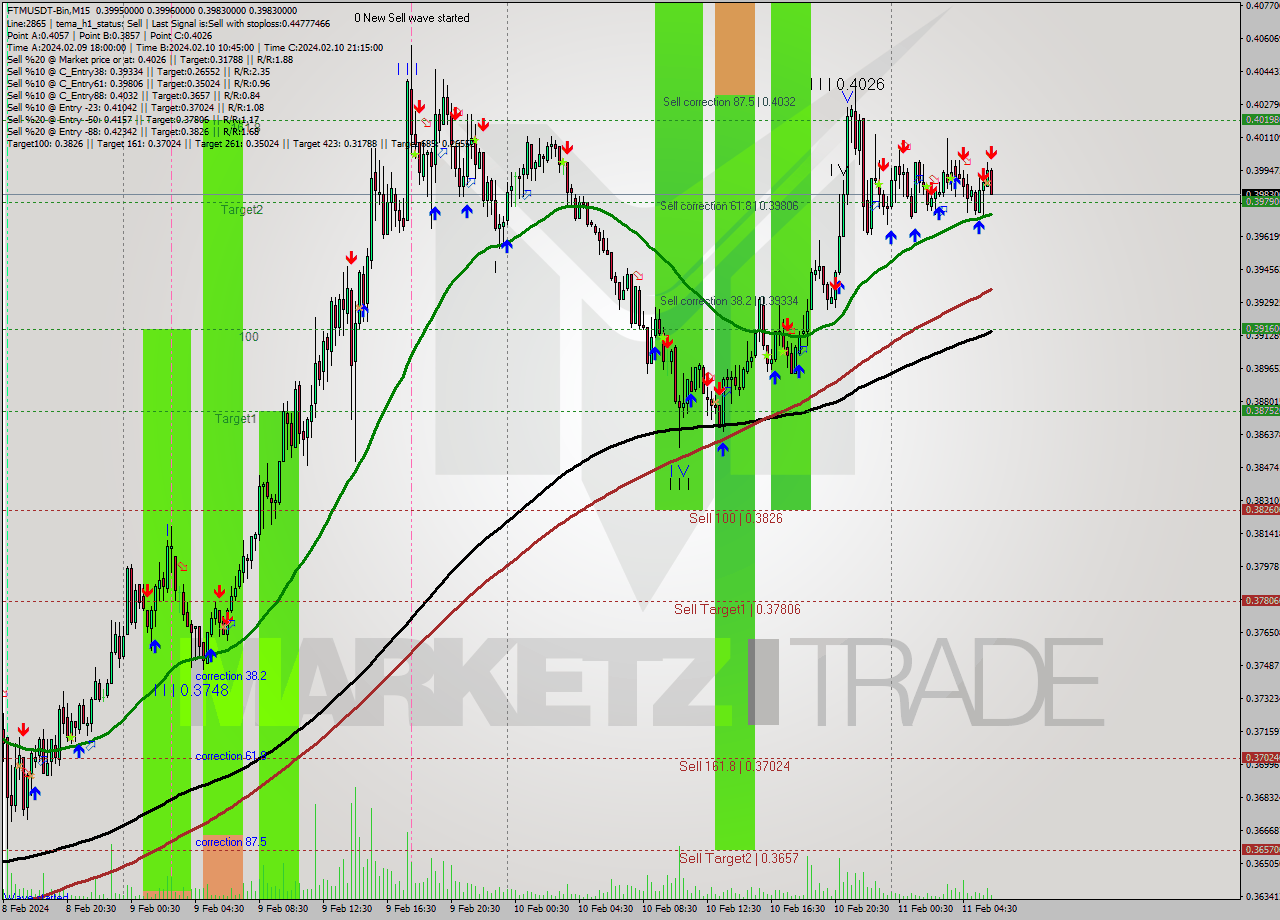Click the '9 Feb 00:30' time axis label
1280x920 pixels.
157,909
